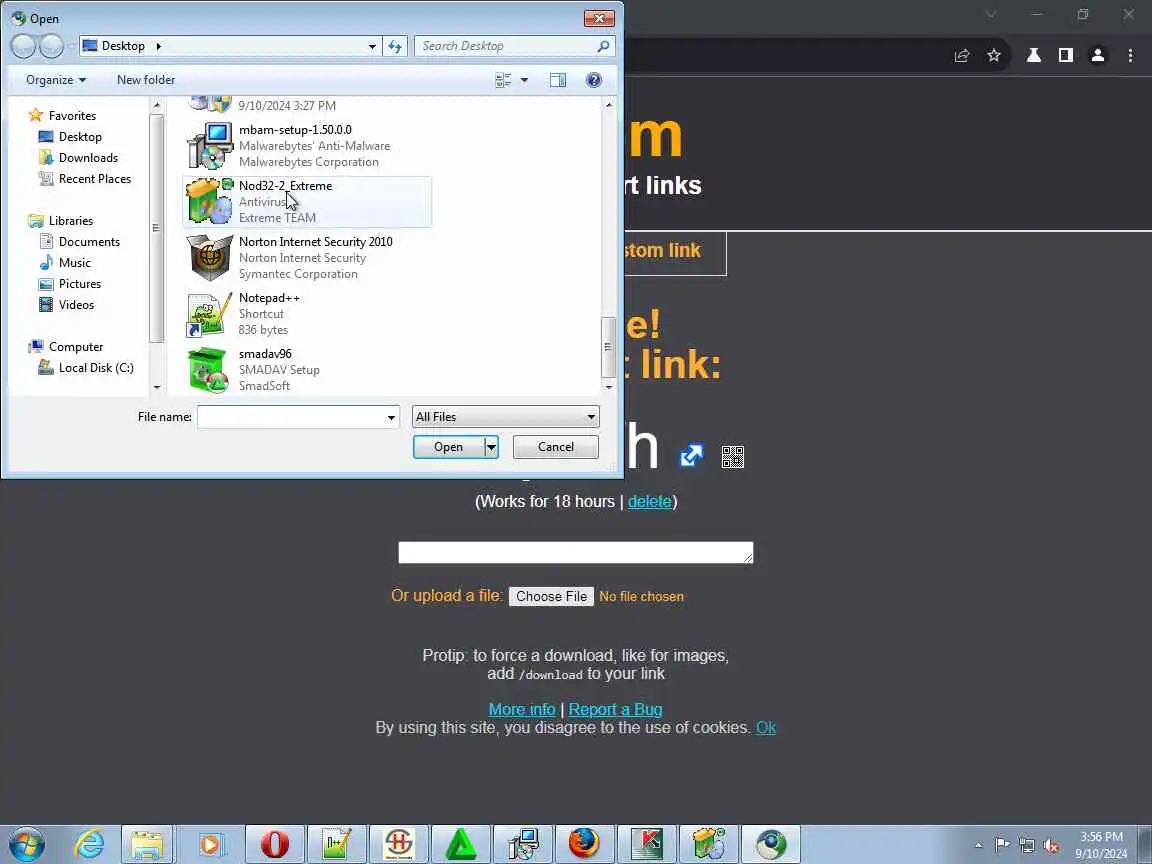Open the Organize dropdown menu
The height and width of the screenshot is (864, 1152).
click(56, 80)
